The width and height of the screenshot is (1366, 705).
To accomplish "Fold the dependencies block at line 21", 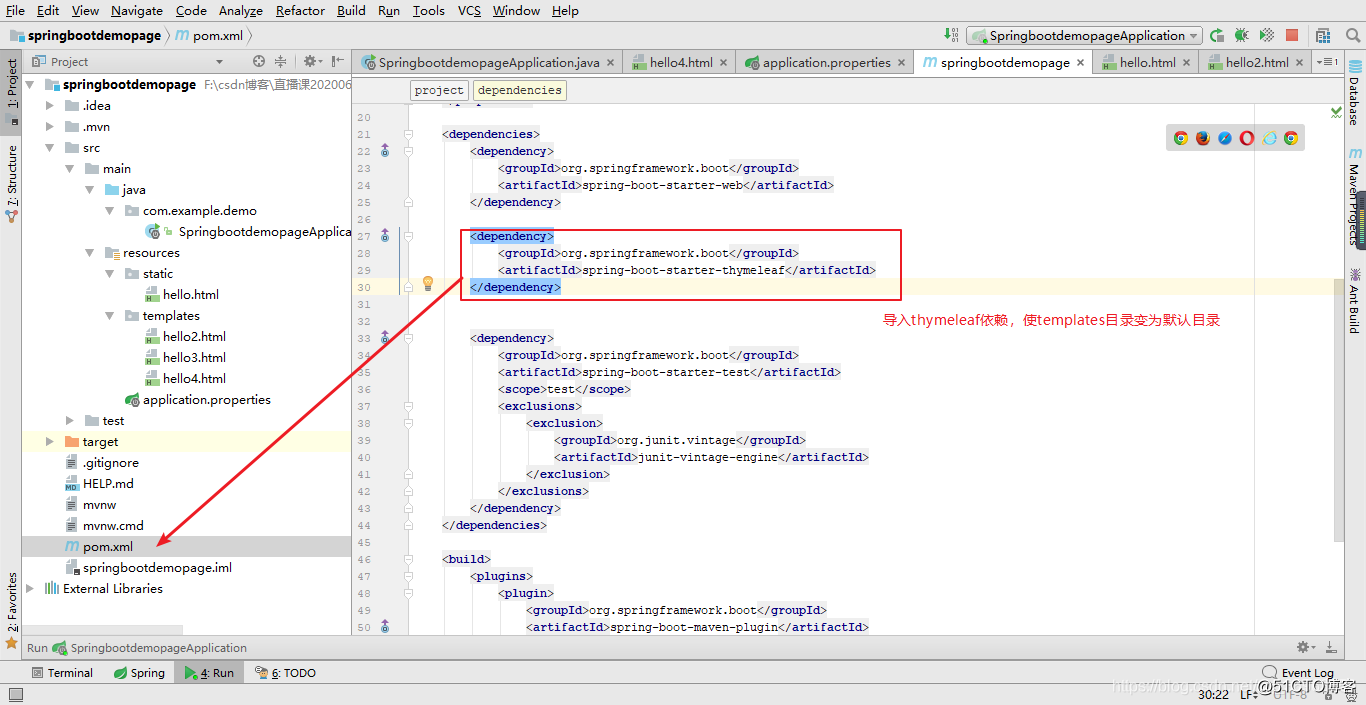I will [408, 134].
